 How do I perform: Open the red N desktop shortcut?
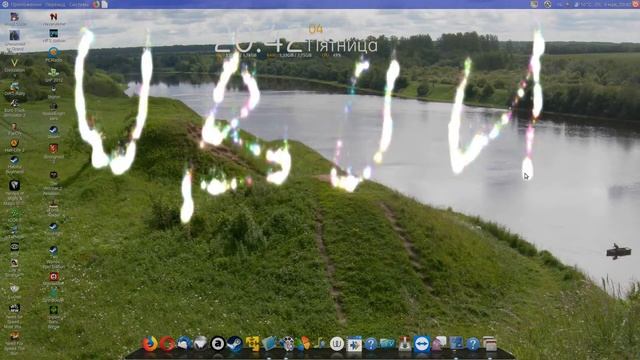coord(53,18)
